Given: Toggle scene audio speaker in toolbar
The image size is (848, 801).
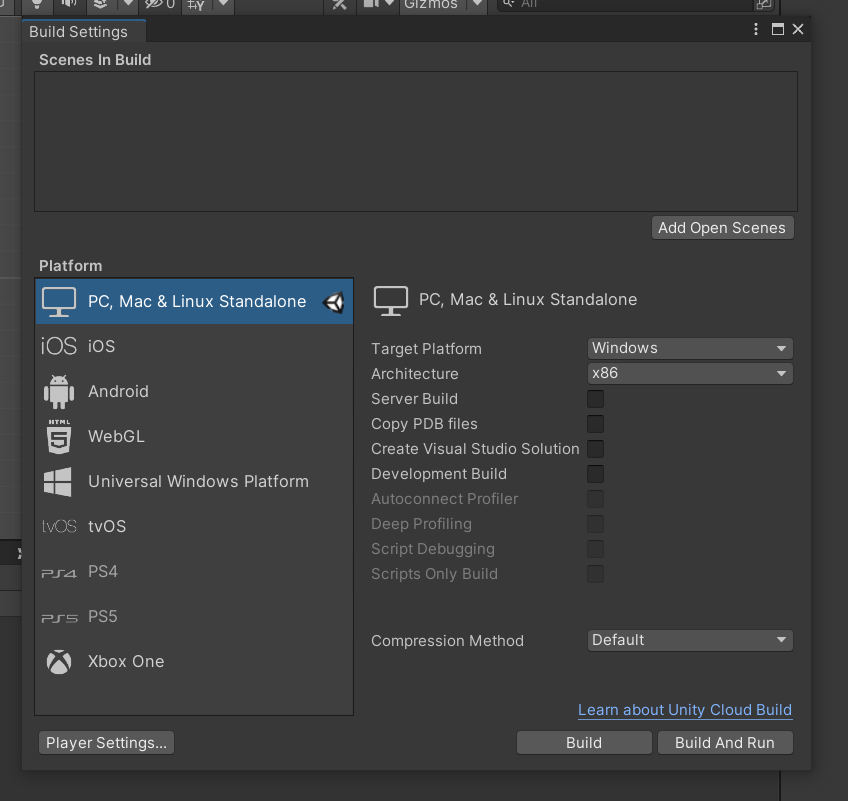Looking at the screenshot, I should (69, 4).
